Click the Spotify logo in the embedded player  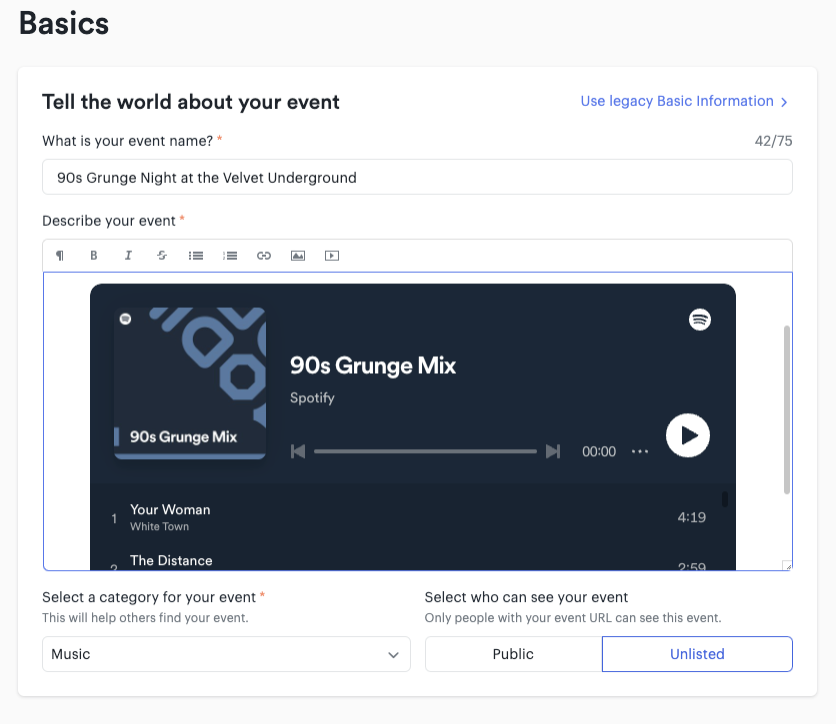[x=700, y=319]
